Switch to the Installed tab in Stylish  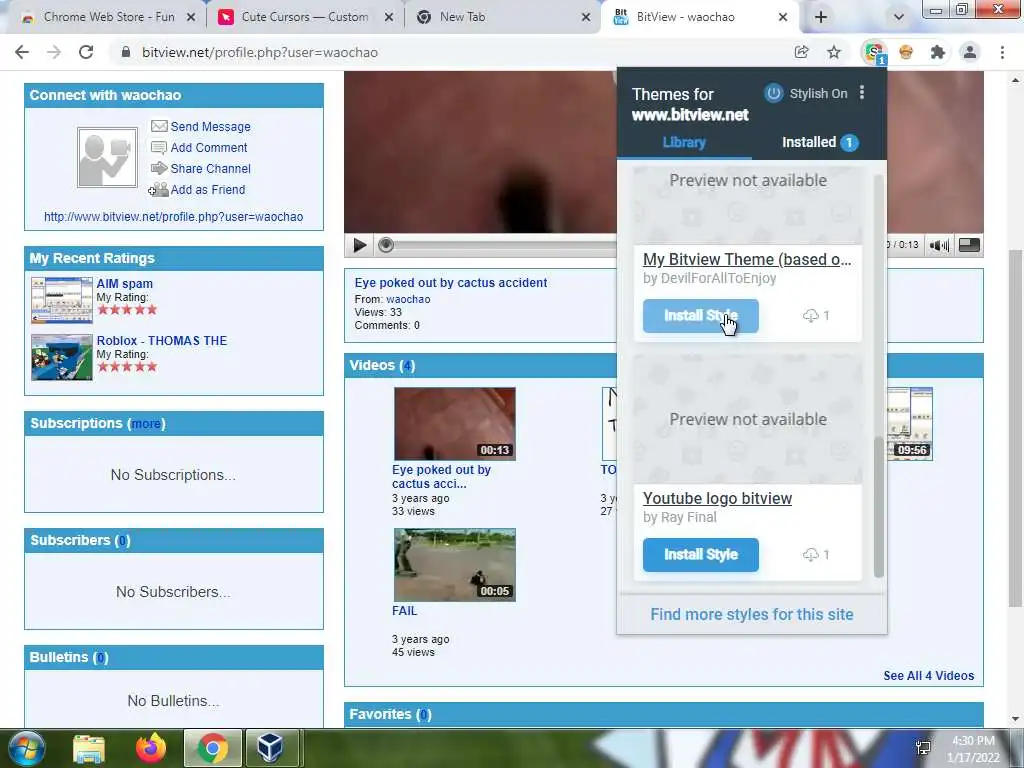coord(820,142)
